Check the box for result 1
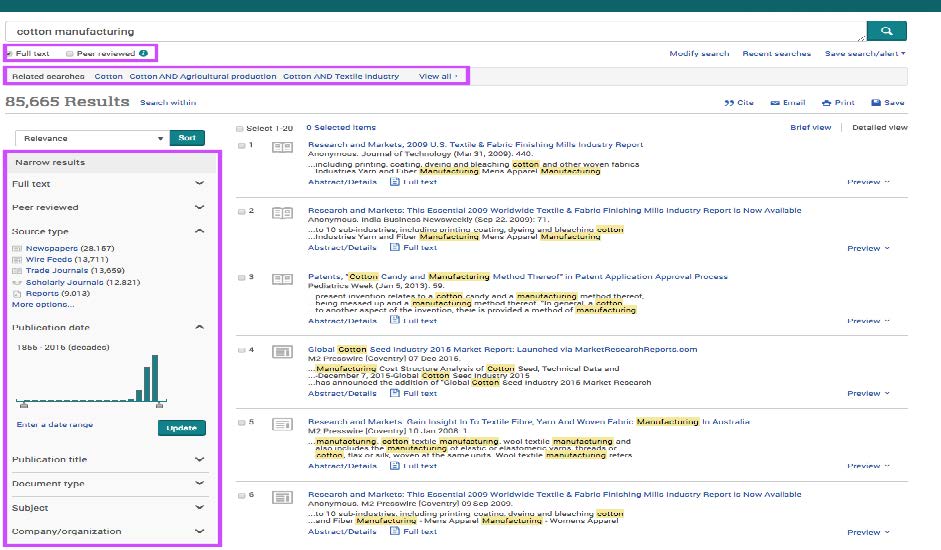941x550 pixels. (241, 145)
